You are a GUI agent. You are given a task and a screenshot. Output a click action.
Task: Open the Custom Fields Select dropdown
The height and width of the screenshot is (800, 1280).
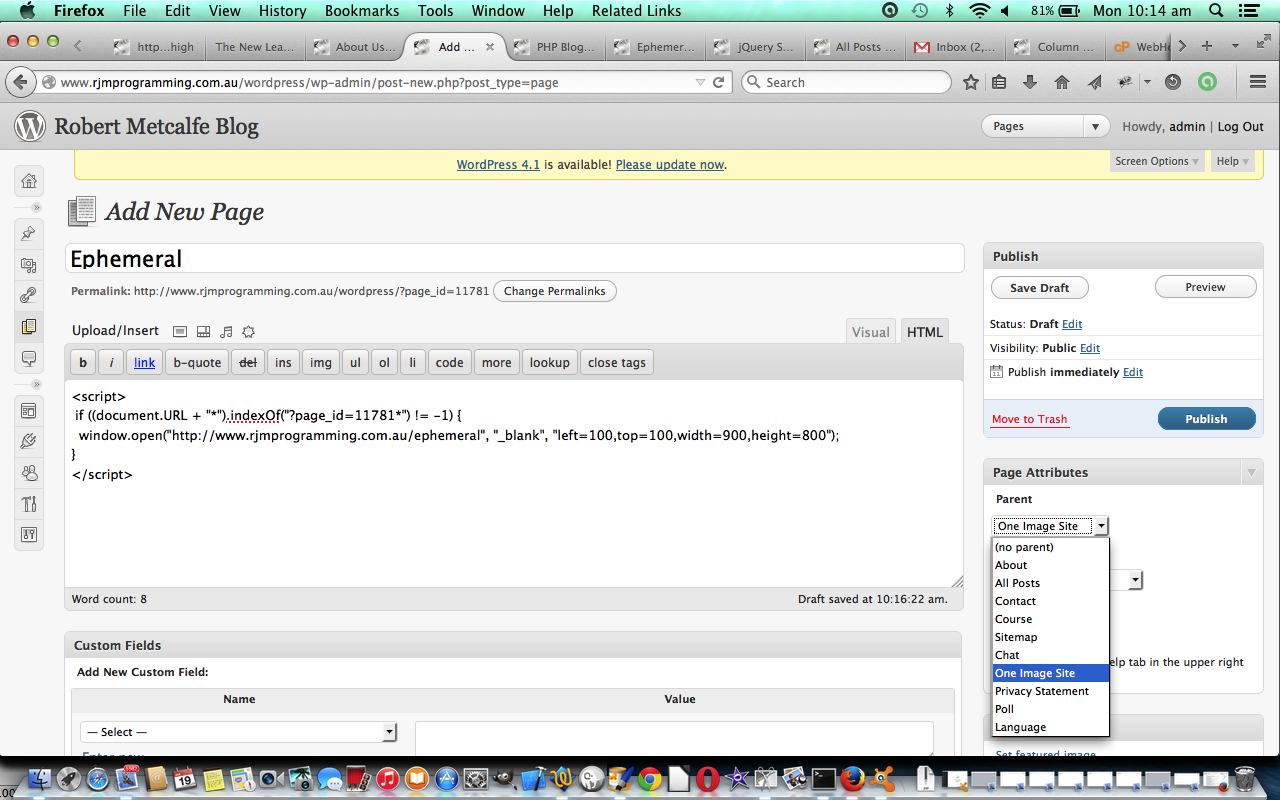(239, 732)
